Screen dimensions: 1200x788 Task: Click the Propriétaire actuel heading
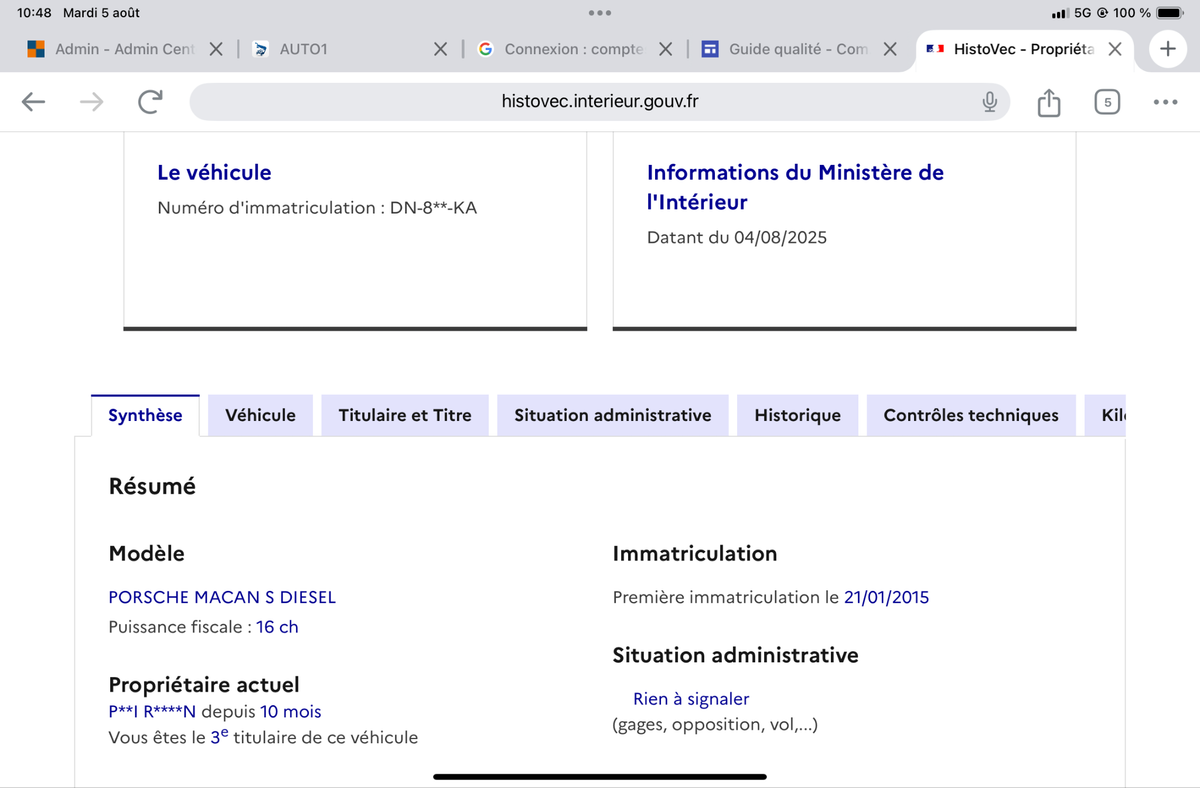[x=204, y=685]
